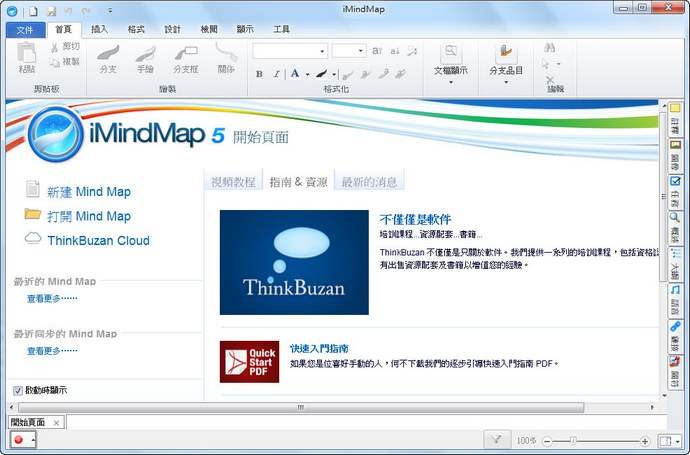Toggle italic text formatting
Viewport: 690px width, 455px height.
pos(276,74)
